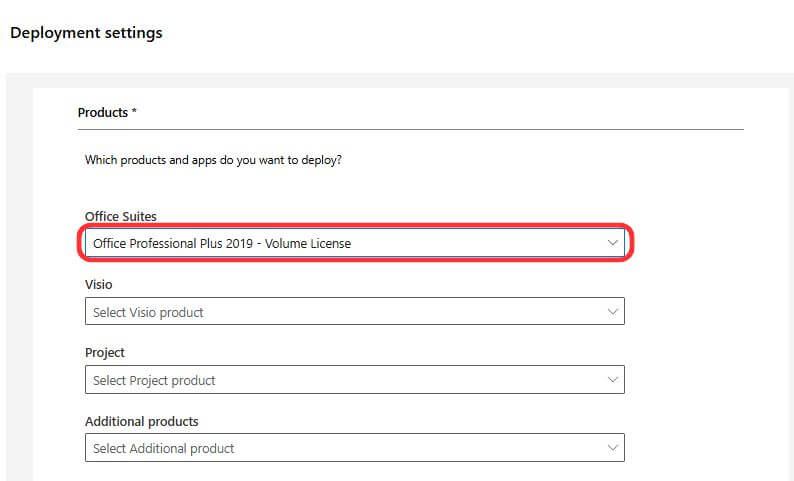Click the chevron arrow in Additional products dropdown
The height and width of the screenshot is (481, 794).
[x=613, y=448]
